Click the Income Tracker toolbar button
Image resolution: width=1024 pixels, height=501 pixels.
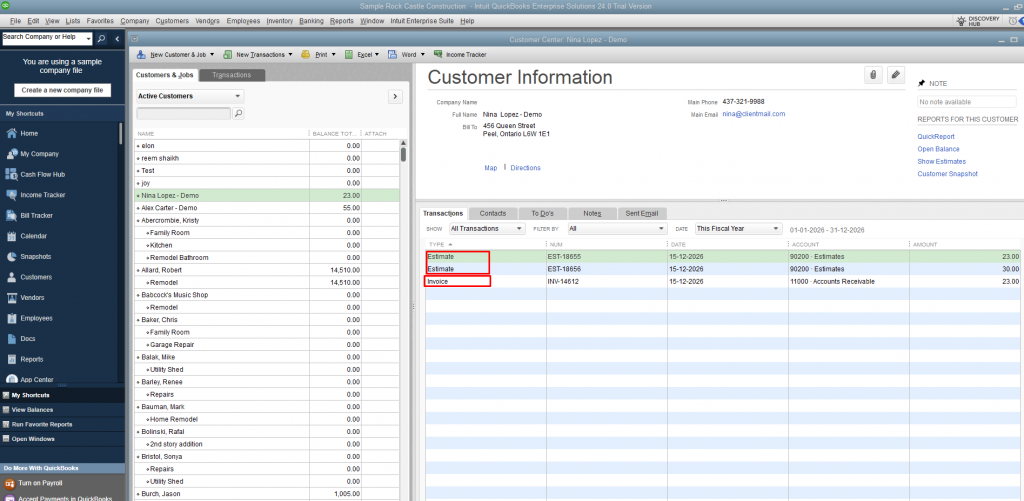pyautogui.click(x=459, y=54)
